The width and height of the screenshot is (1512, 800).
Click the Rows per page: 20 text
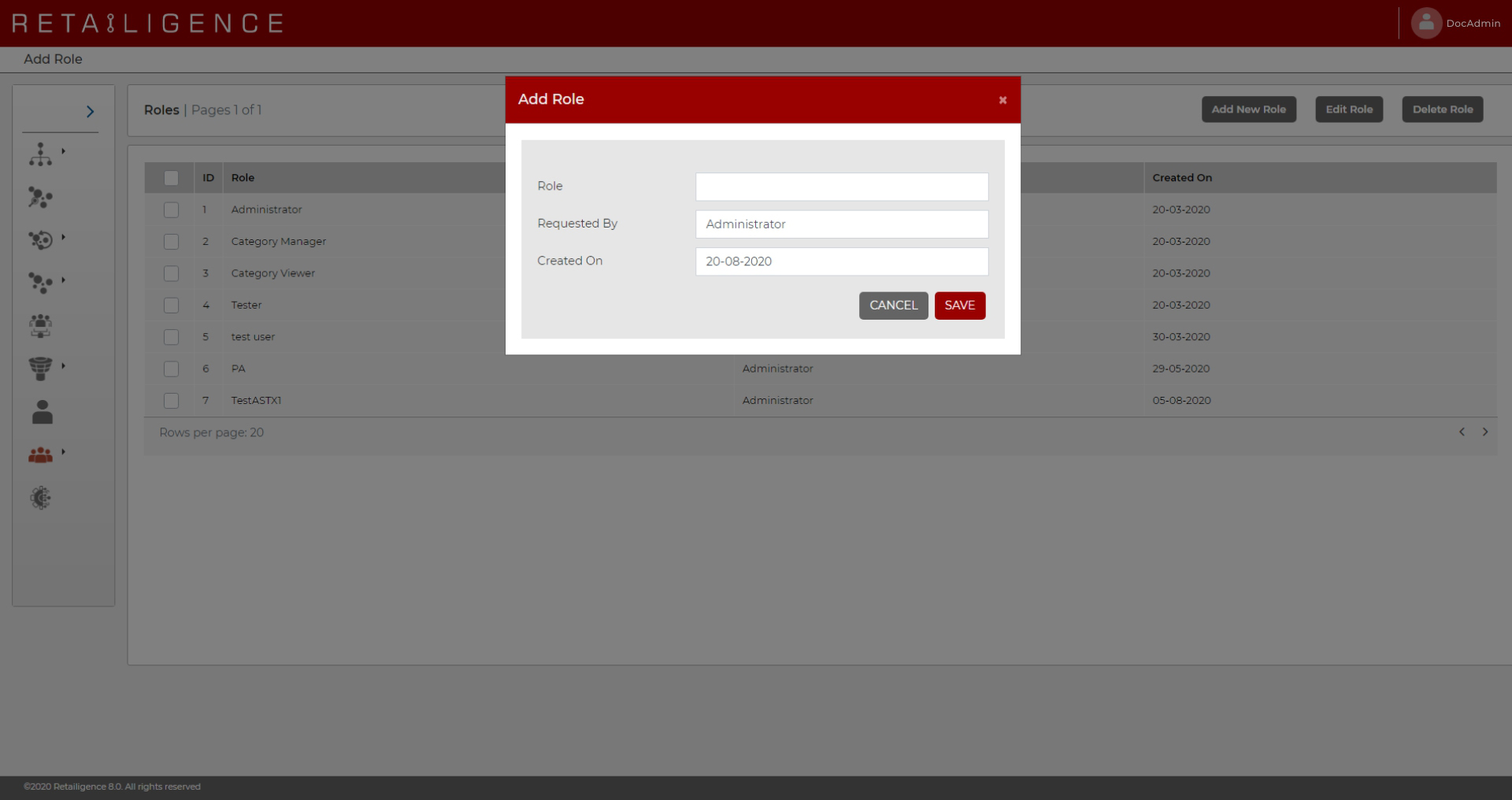point(211,432)
